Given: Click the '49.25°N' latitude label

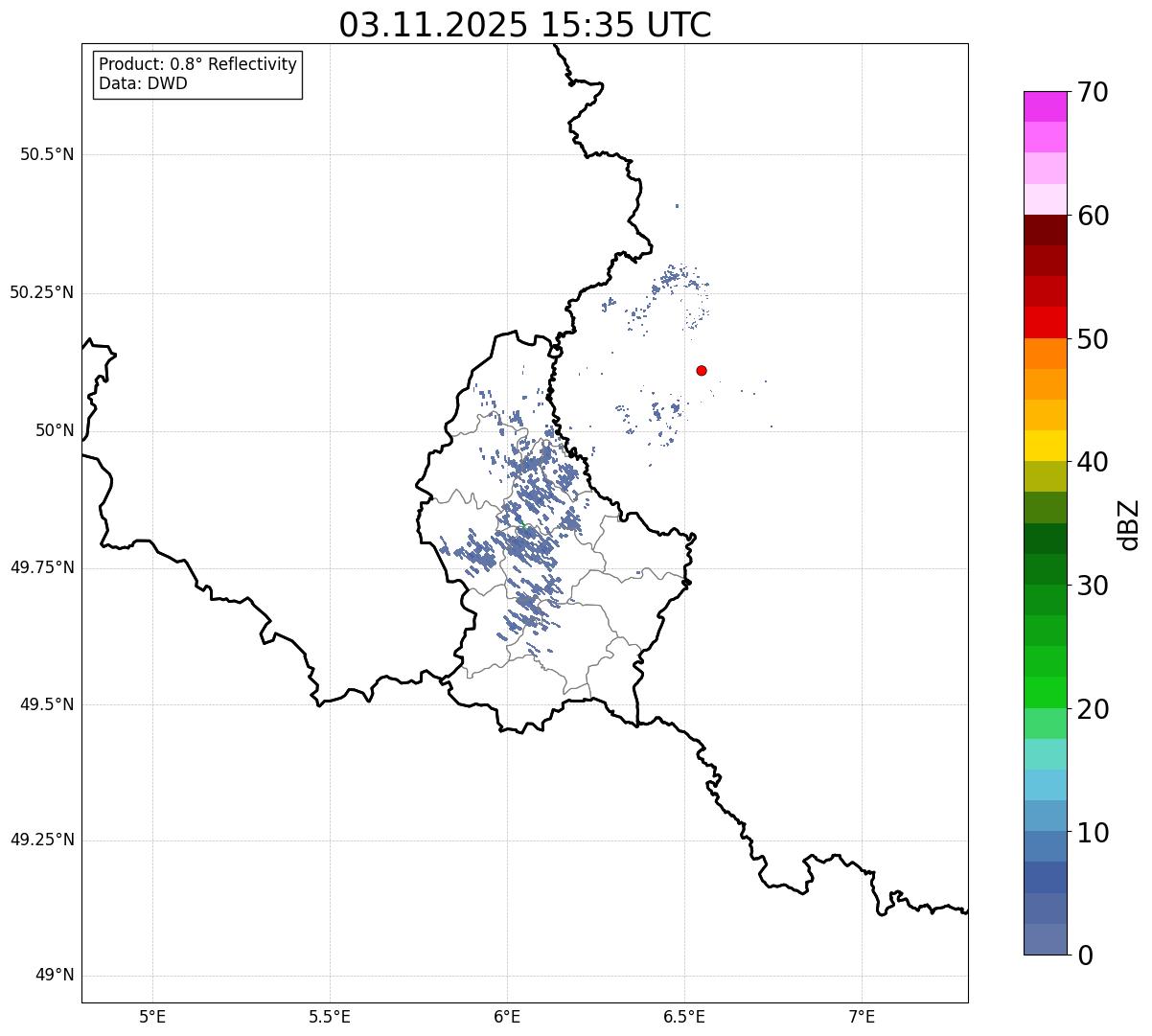Looking at the screenshot, I should (42, 840).
